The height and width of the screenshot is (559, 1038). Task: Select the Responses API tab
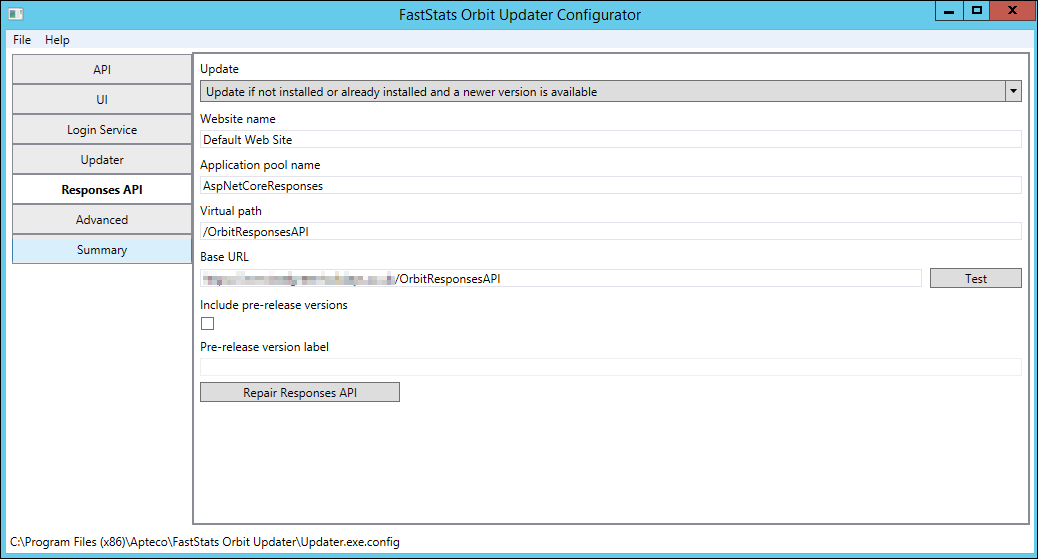tap(102, 189)
